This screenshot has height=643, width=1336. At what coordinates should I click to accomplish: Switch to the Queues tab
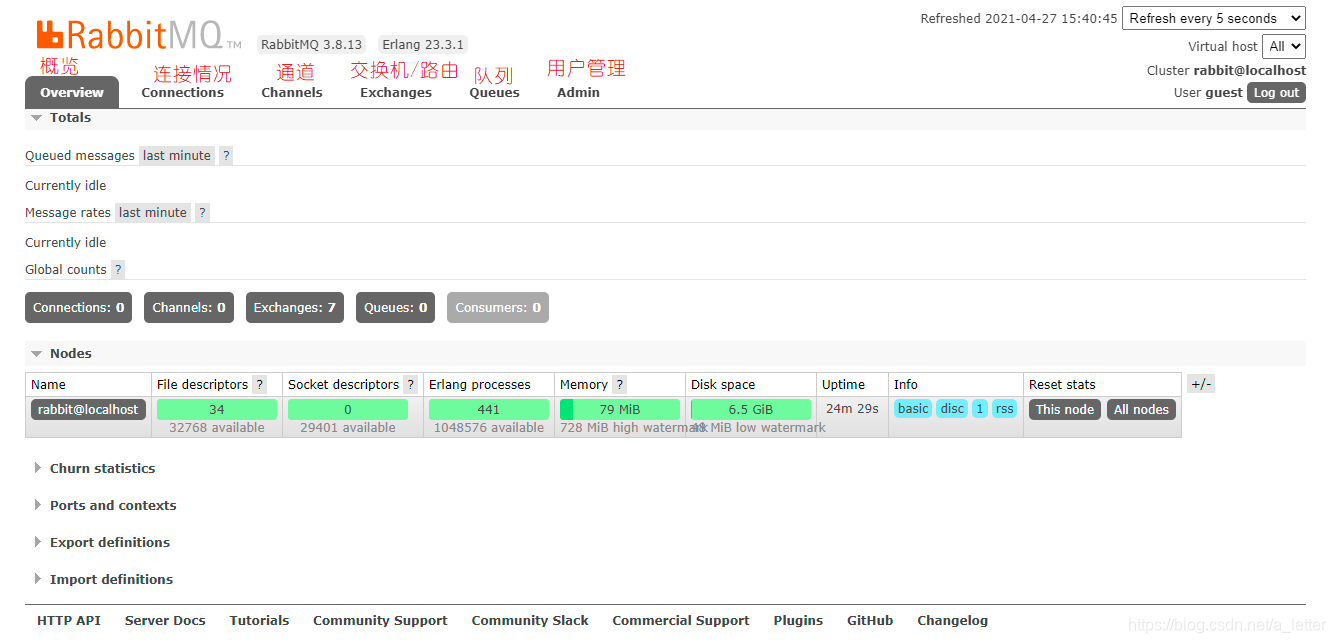click(494, 92)
